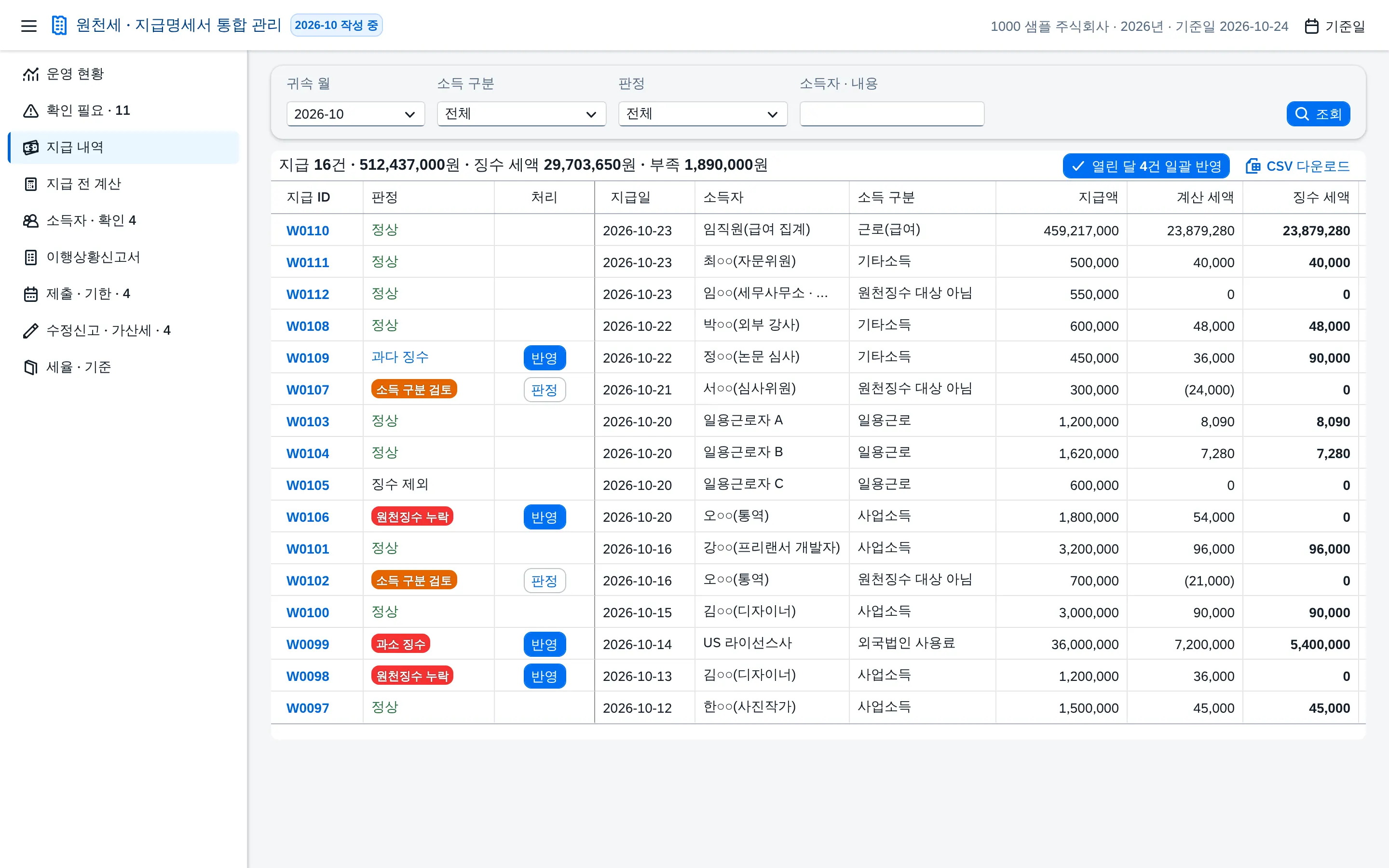
Task: Click the calendar icon next to 기준일
Action: click(x=1311, y=26)
